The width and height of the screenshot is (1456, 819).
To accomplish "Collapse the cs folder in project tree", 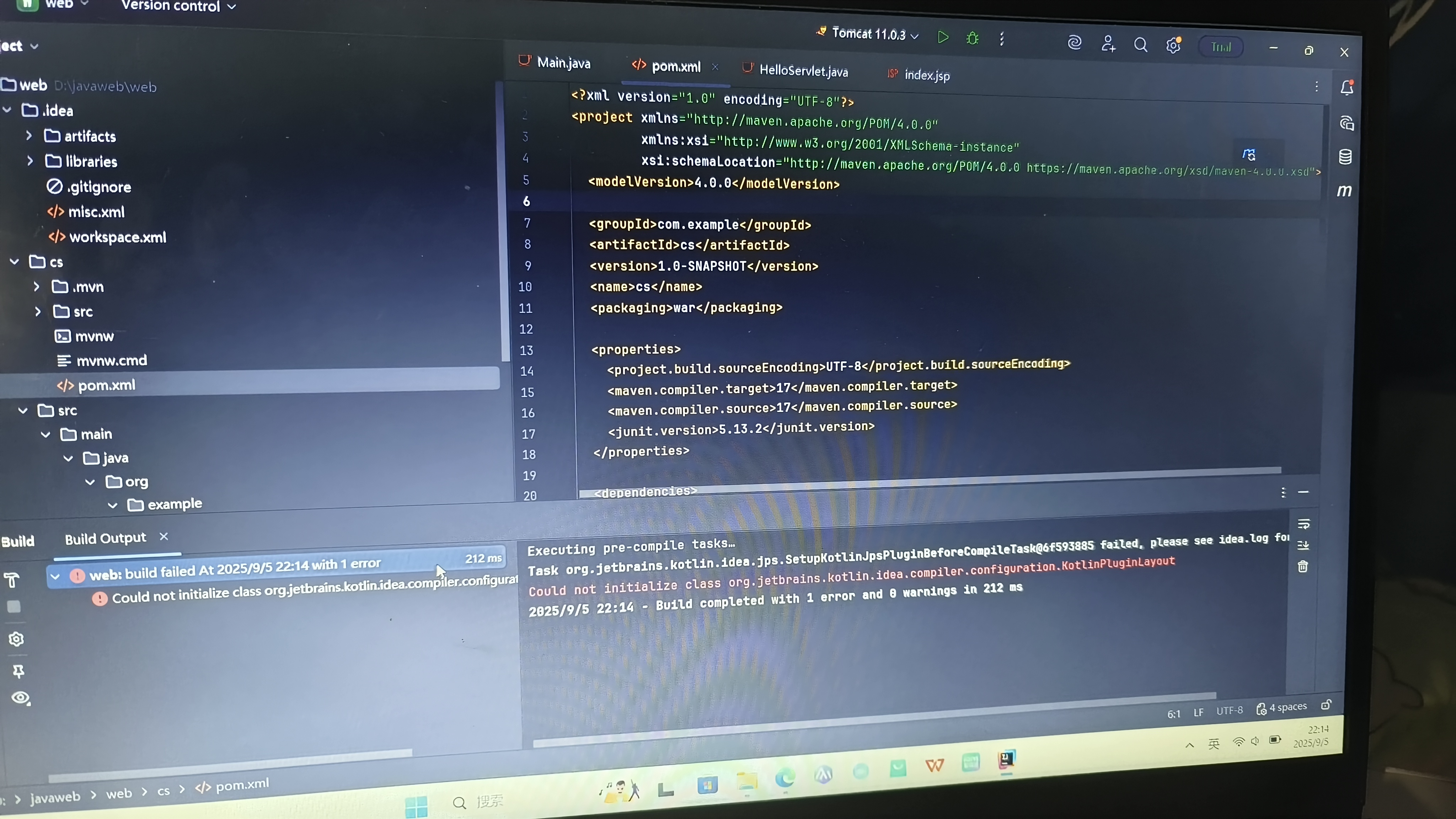I will pos(15,262).
